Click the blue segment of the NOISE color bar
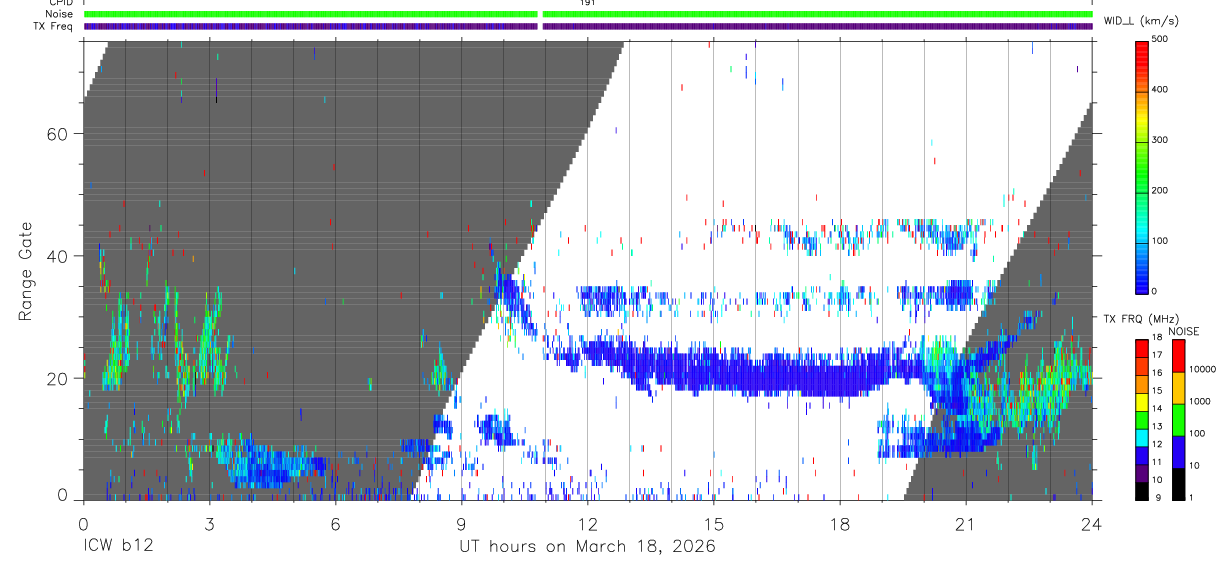Screen dimensions: 1228x567 (1178, 452)
